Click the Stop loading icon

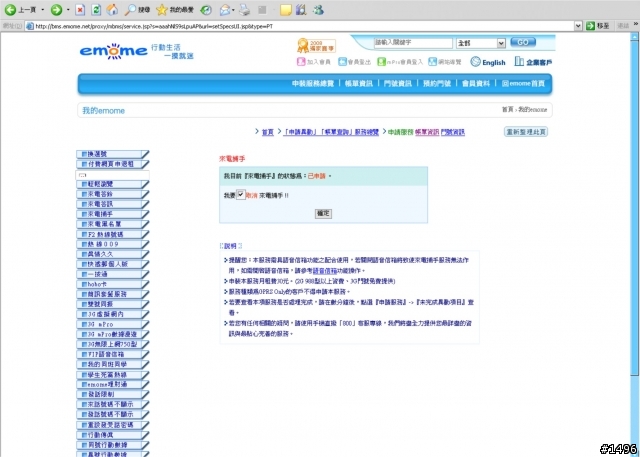point(80,10)
